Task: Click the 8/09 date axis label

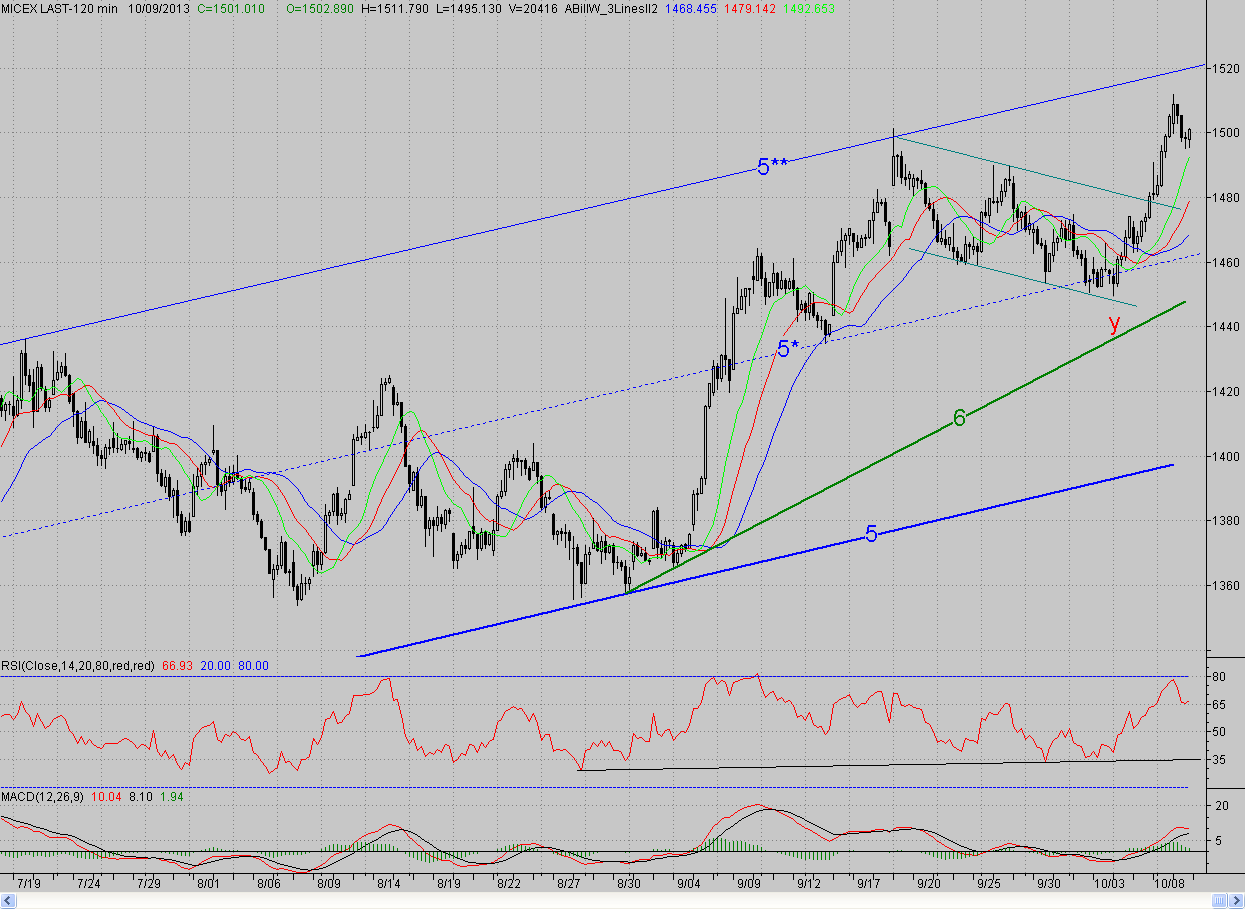Action: (x=329, y=884)
